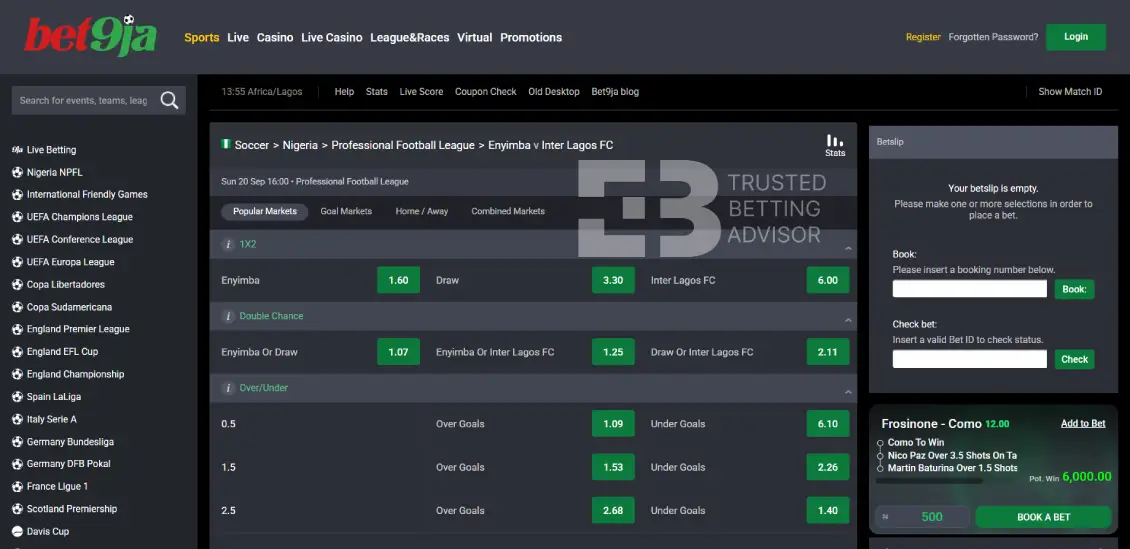Pick Enyimba Or Draw odds 1.07

tap(399, 352)
